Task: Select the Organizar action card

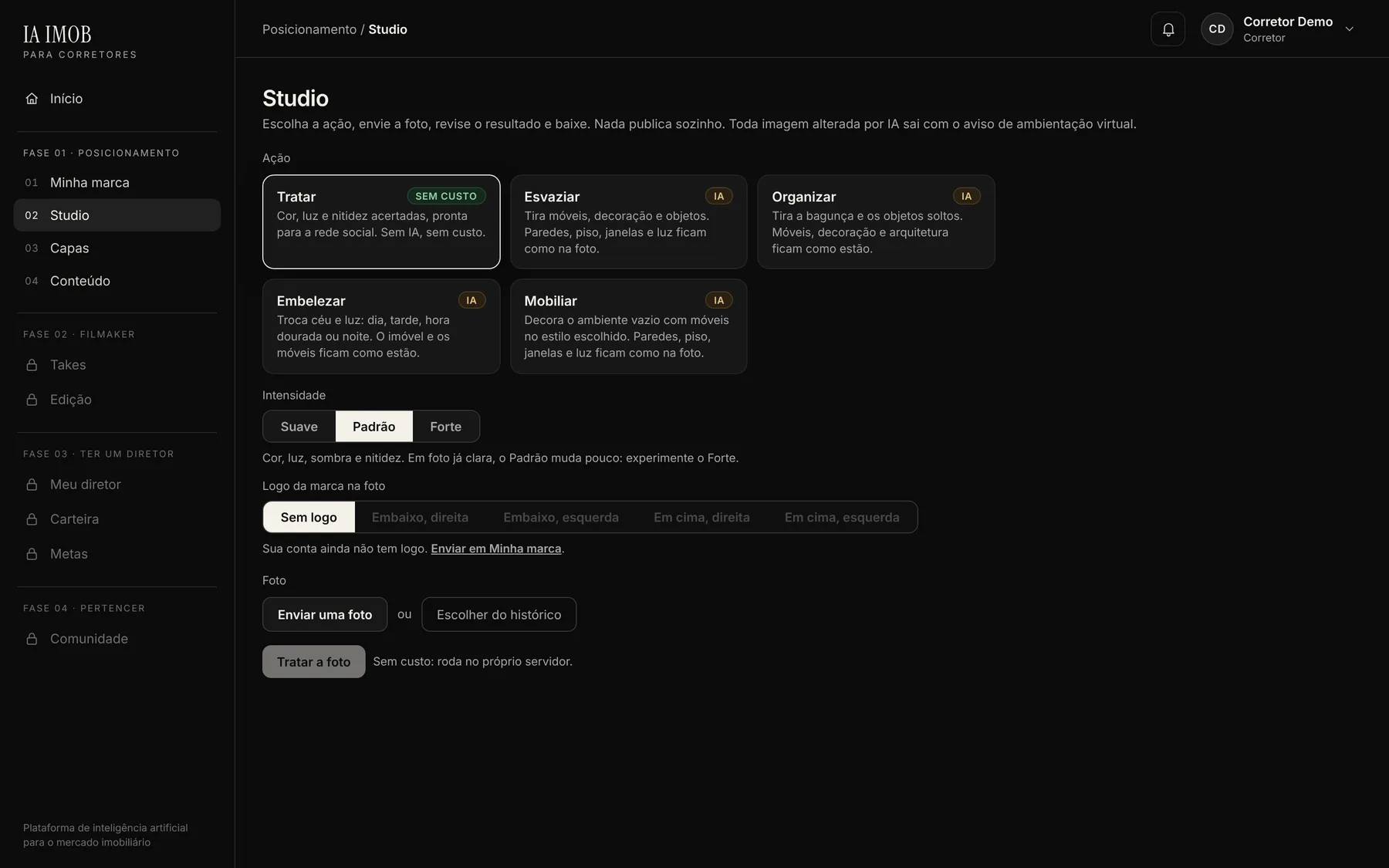Action: 876,221
